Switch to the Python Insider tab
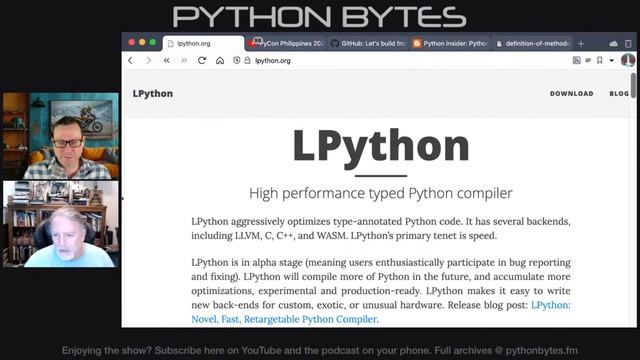Image resolution: width=640 pixels, height=360 pixels. (x=450, y=43)
